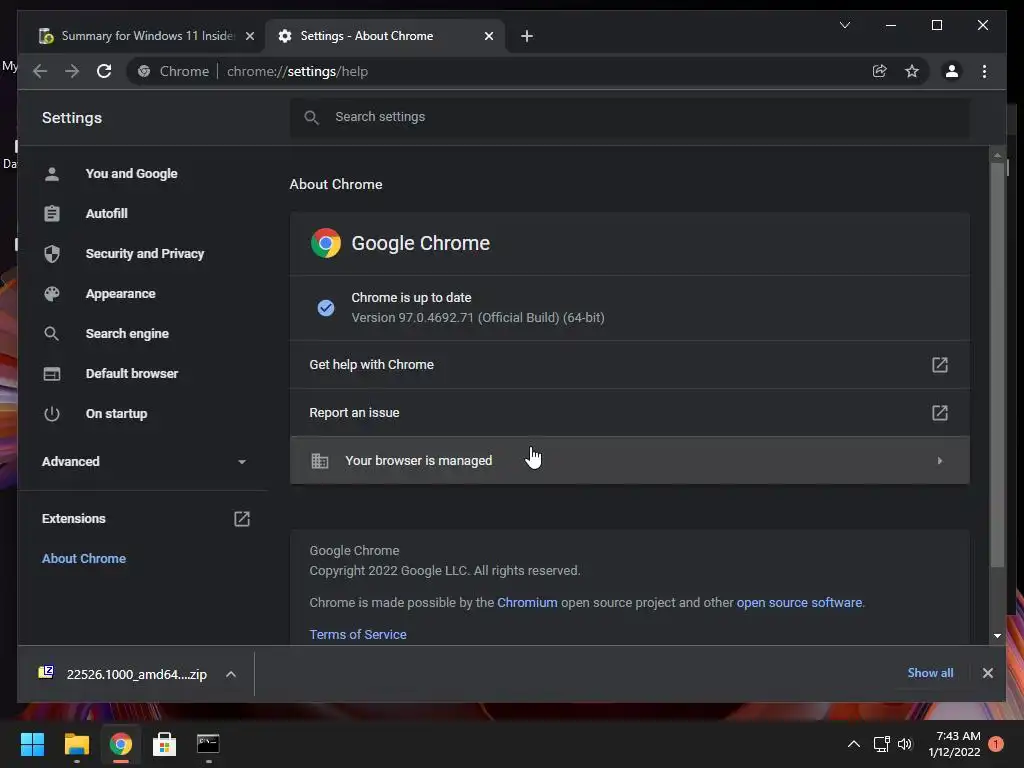Screen dimensions: 1024x768
Task: Open Extensions page from sidebar
Action: [73, 519]
